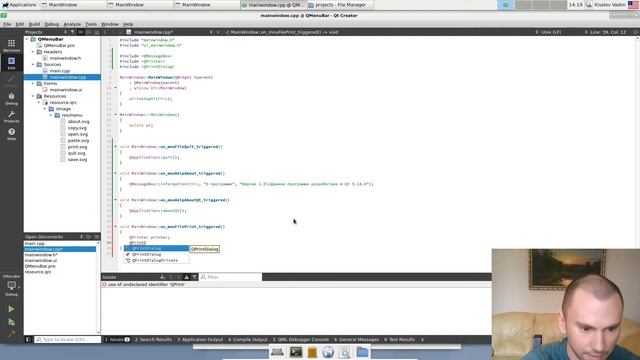Open the Tools menu
This screenshot has height=360, width=640.
(91, 24)
